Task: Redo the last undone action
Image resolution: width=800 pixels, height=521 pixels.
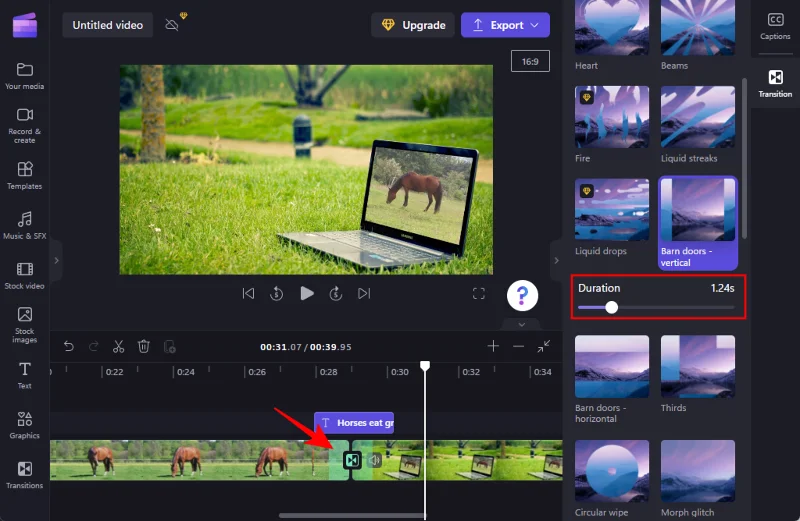Action: 93,347
